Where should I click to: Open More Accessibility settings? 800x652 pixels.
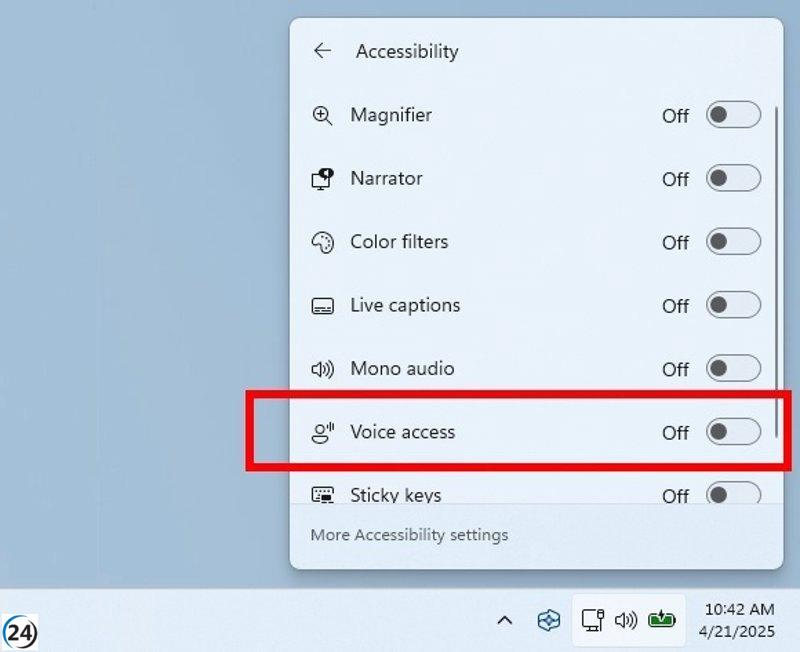(409, 535)
